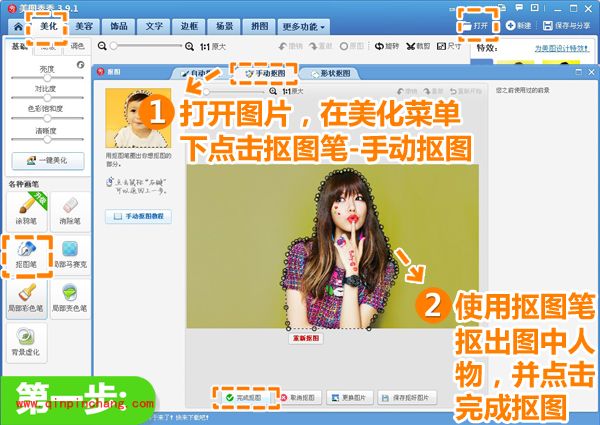Adjust the 色彩饱和度 slider

pos(47,118)
